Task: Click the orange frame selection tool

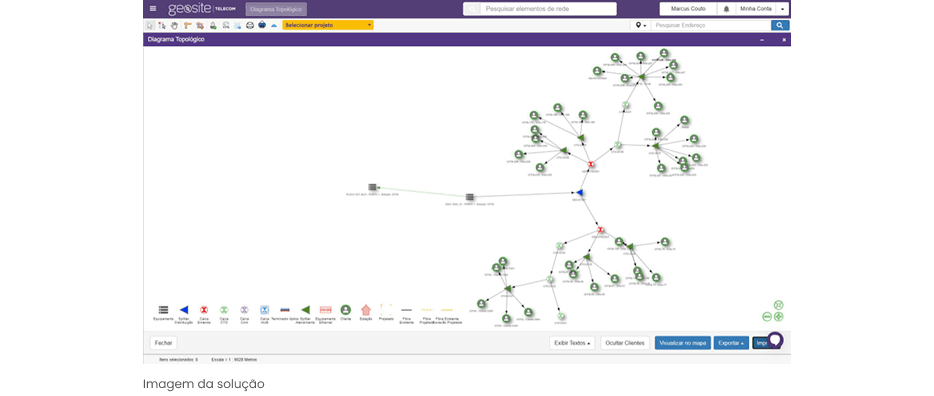Action: 200,26
